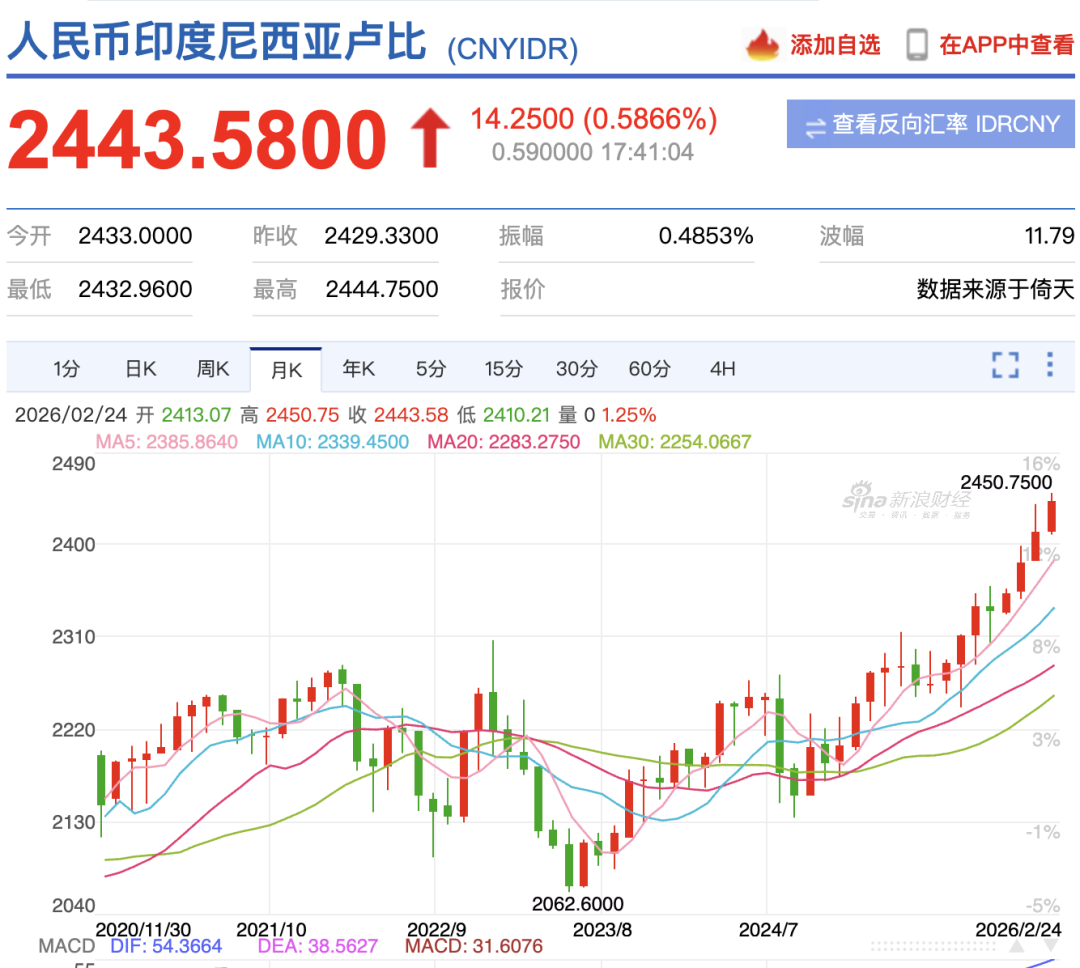Select the 60分 chart tab
This screenshot has width=1080, height=968.
click(650, 369)
